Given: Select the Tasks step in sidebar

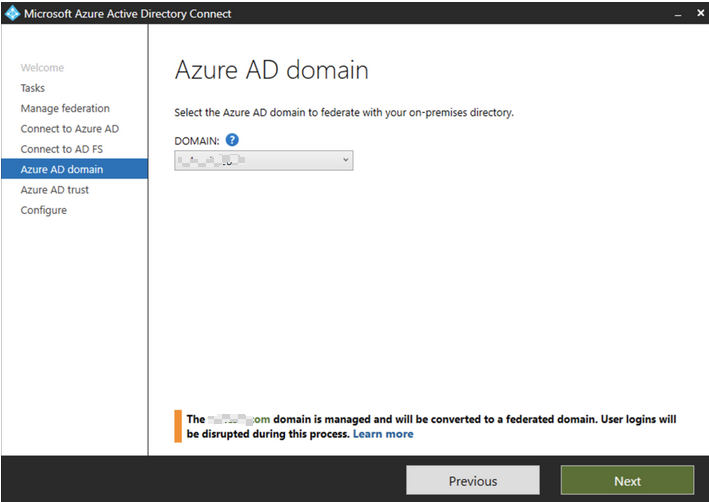Looking at the screenshot, I should 33,88.
